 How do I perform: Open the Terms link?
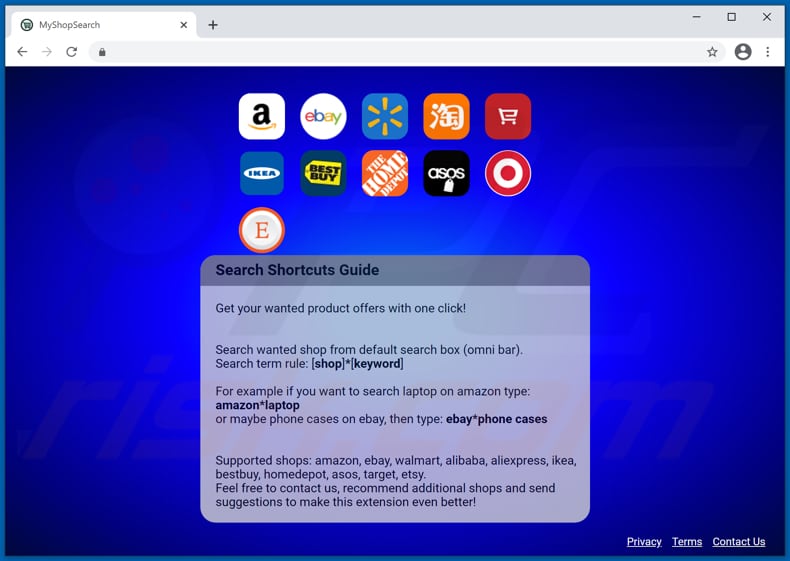click(687, 542)
